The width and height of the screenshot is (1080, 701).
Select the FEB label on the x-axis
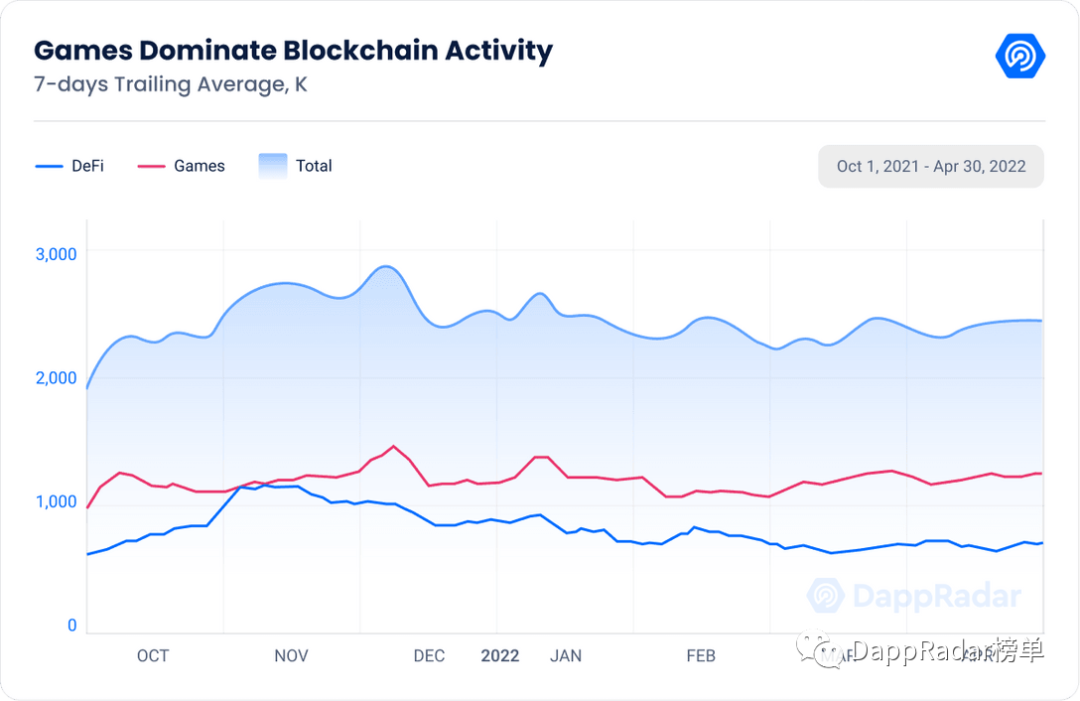[x=701, y=656]
